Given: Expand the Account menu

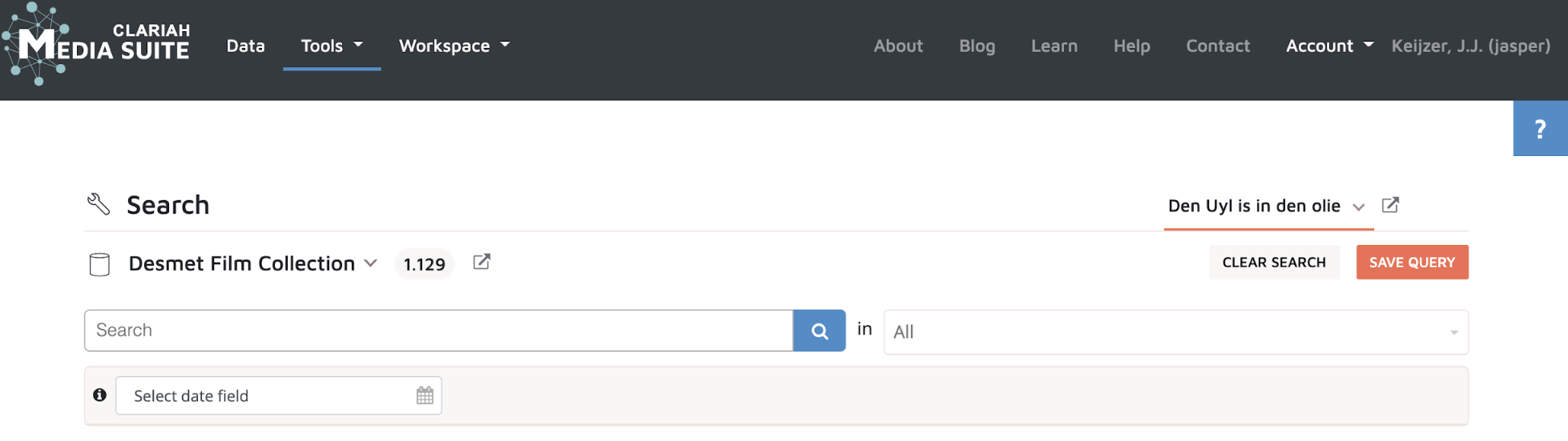Looking at the screenshot, I should 1328,46.
